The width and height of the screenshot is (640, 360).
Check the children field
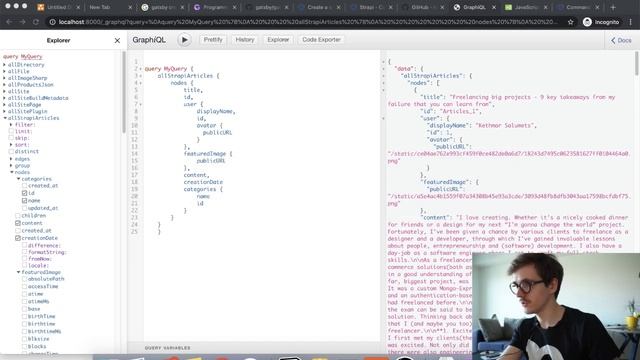pos(18,216)
